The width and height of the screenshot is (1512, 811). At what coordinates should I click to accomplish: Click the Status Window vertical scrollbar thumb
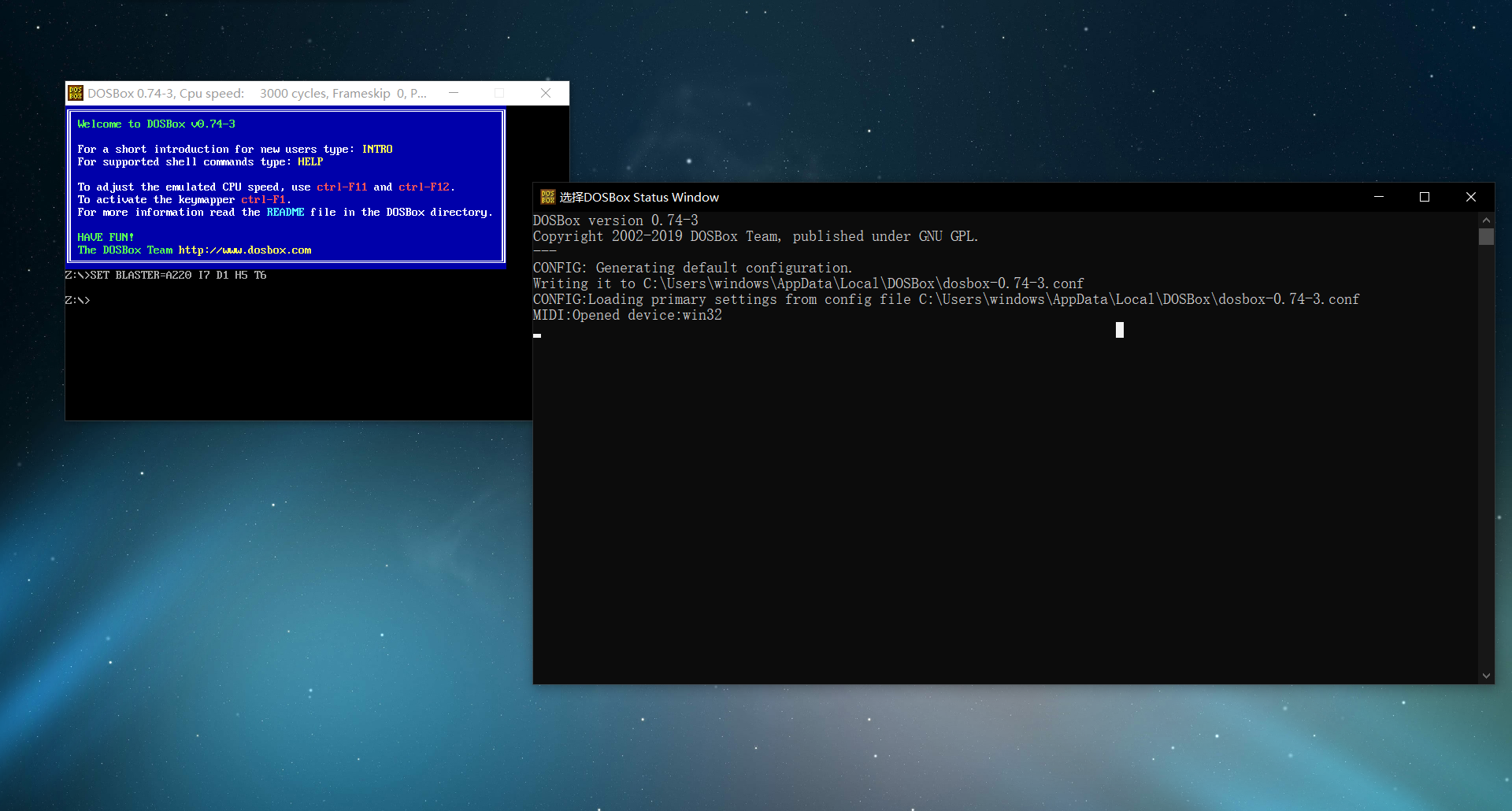(1486, 237)
